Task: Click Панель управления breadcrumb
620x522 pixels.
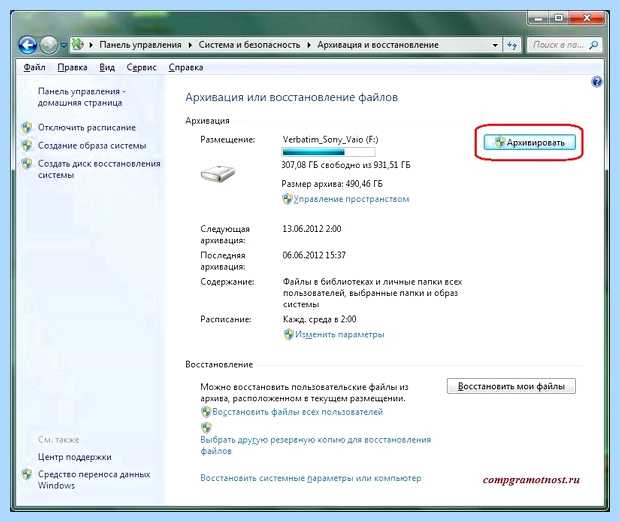Action: (x=140, y=45)
